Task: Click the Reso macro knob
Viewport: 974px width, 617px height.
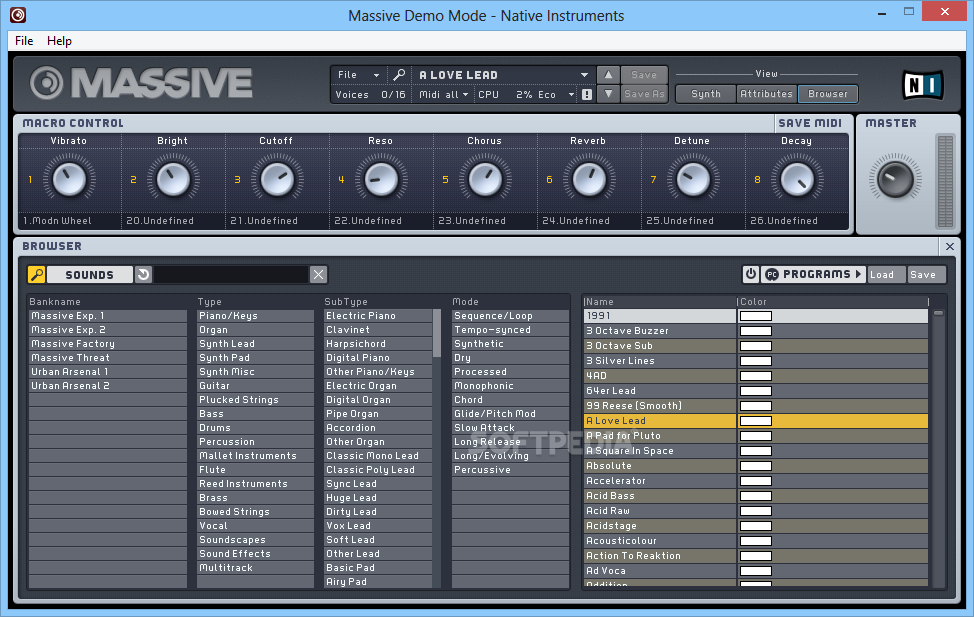Action: tap(381, 180)
